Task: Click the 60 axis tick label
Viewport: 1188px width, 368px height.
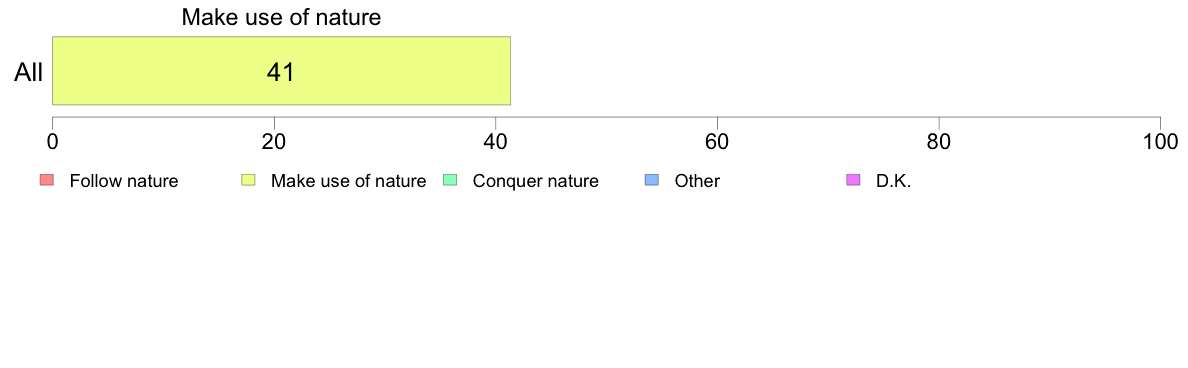Action: point(717,141)
